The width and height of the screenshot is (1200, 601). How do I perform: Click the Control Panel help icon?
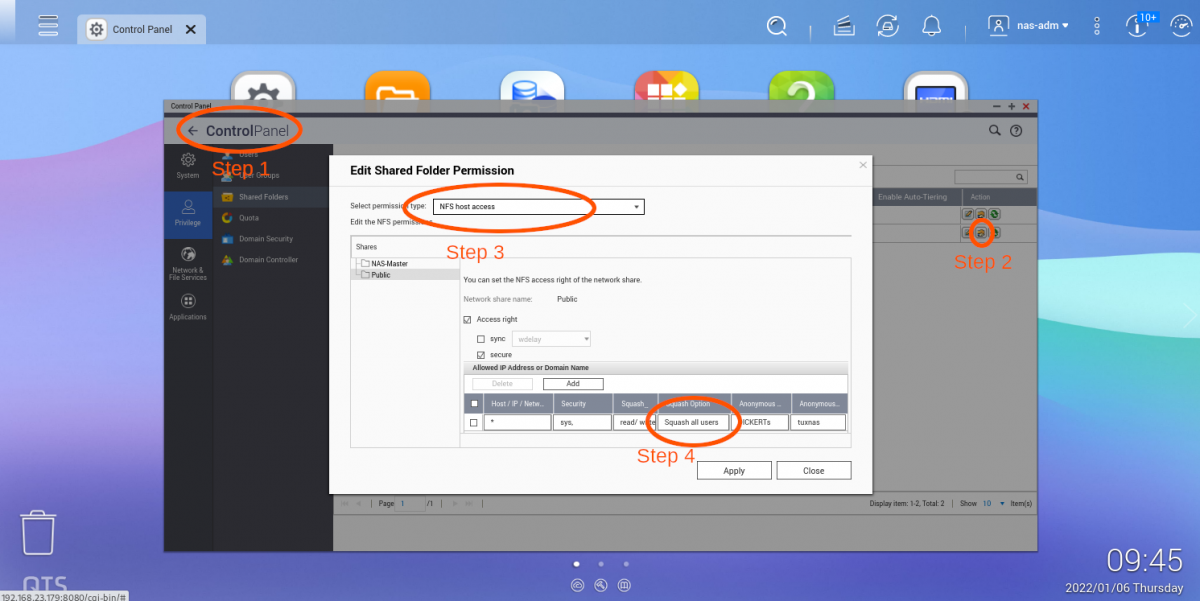coord(1016,131)
